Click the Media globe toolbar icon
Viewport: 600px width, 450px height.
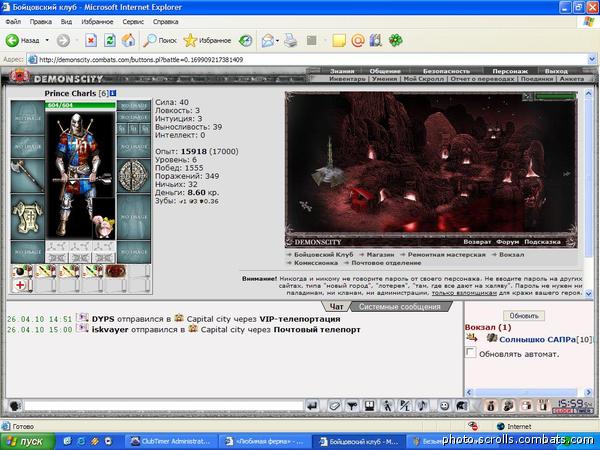(x=245, y=40)
